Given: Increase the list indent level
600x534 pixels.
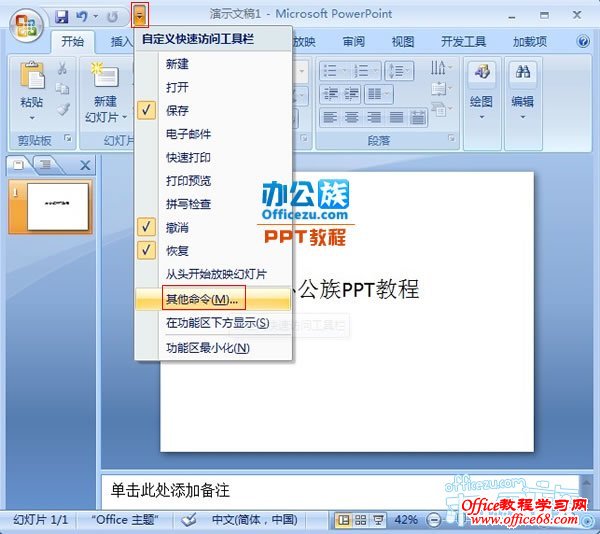Looking at the screenshot, I should point(351,94).
